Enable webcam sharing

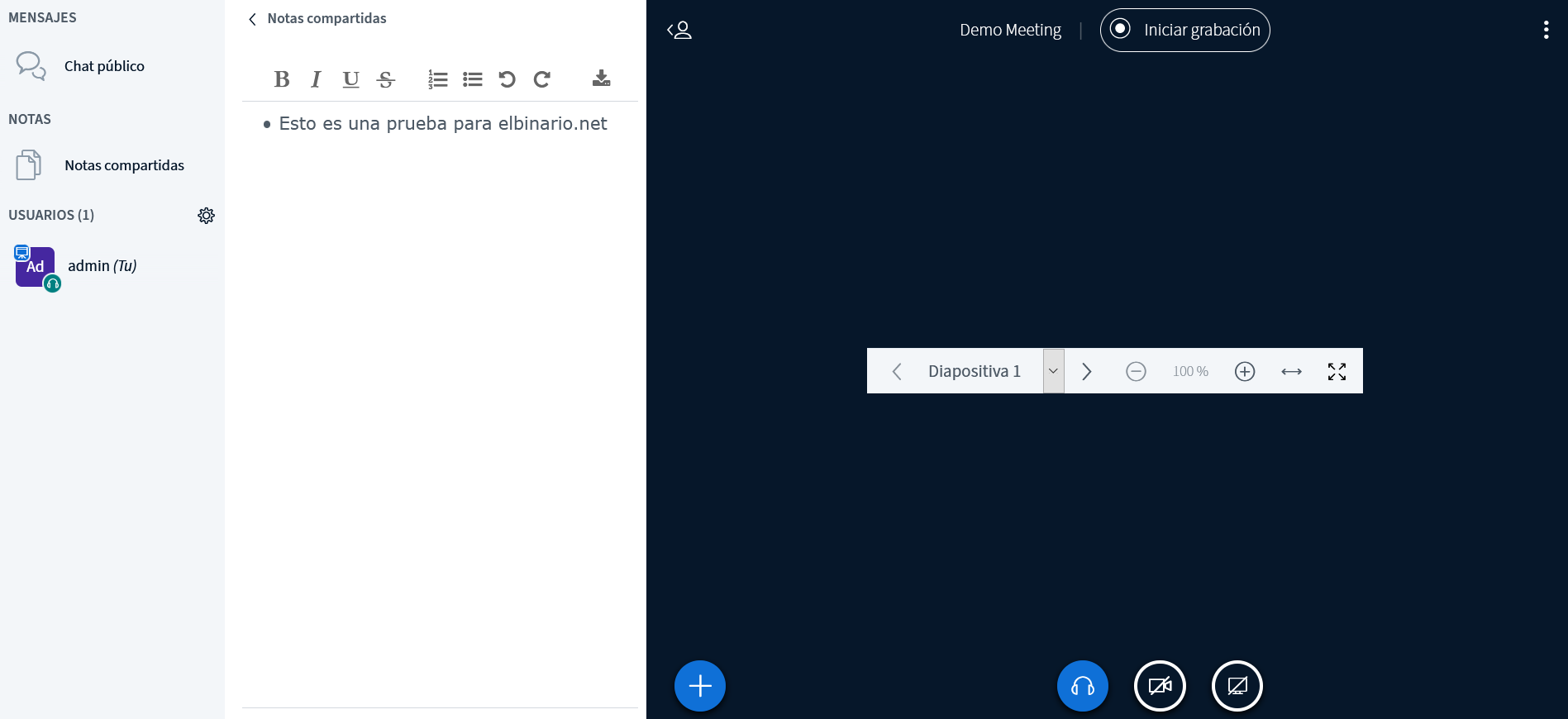(1160, 686)
